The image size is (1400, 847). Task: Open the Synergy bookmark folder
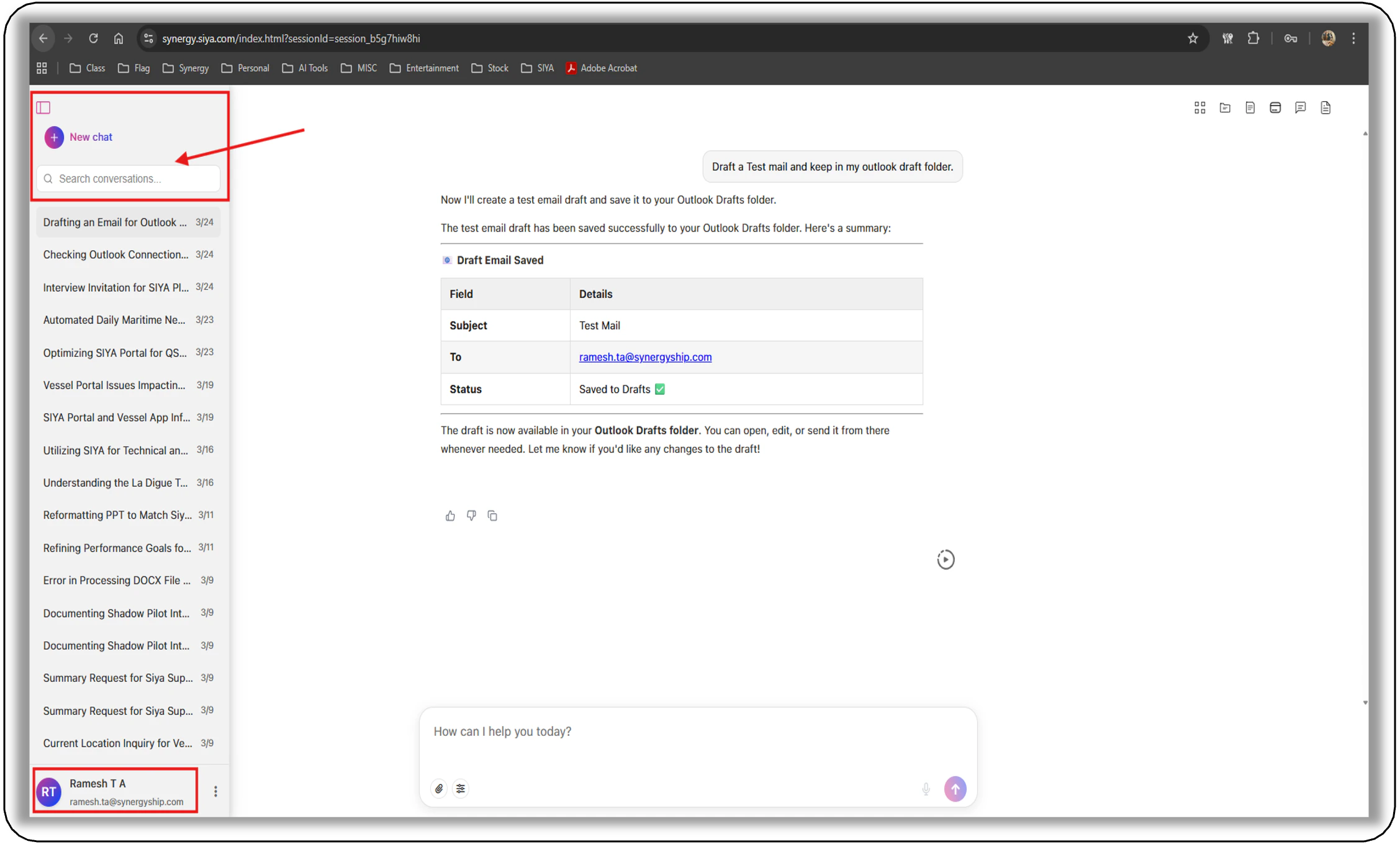(185, 68)
